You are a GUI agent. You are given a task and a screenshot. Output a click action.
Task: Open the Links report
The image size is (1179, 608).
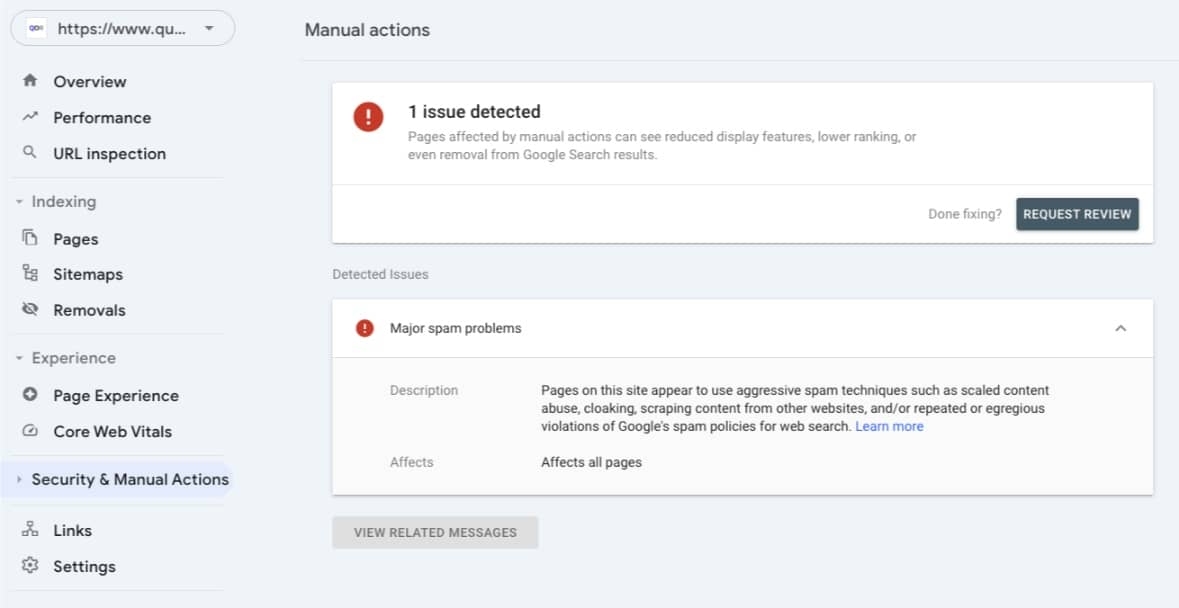[x=72, y=531]
